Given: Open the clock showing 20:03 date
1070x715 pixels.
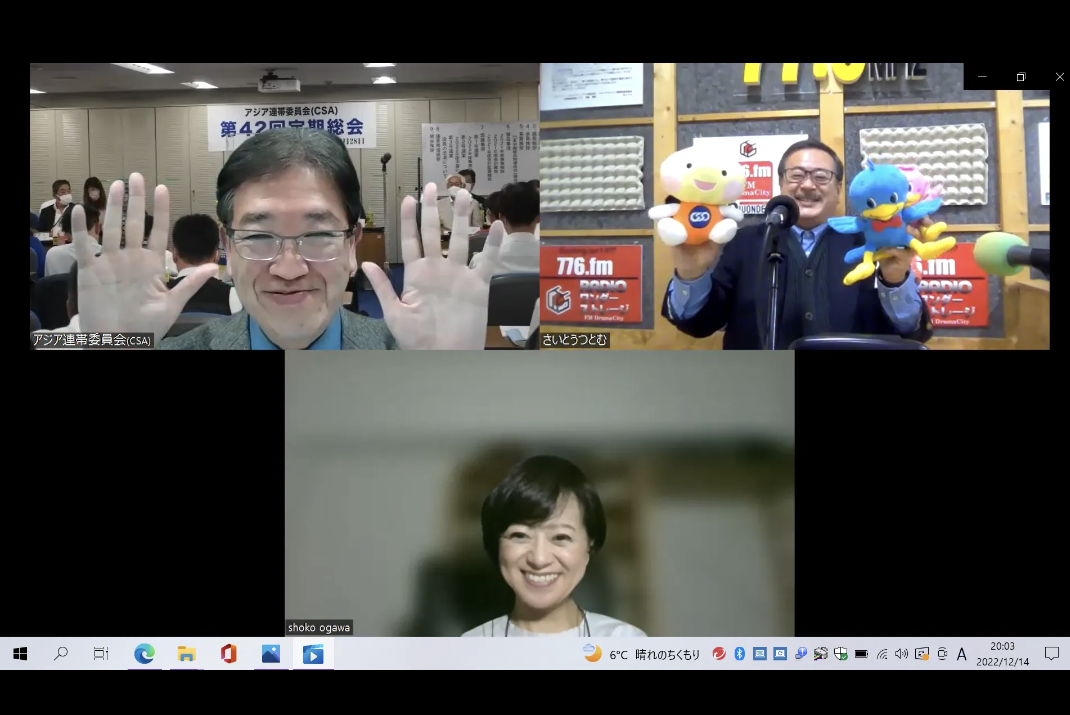Looking at the screenshot, I should 1001,654.
